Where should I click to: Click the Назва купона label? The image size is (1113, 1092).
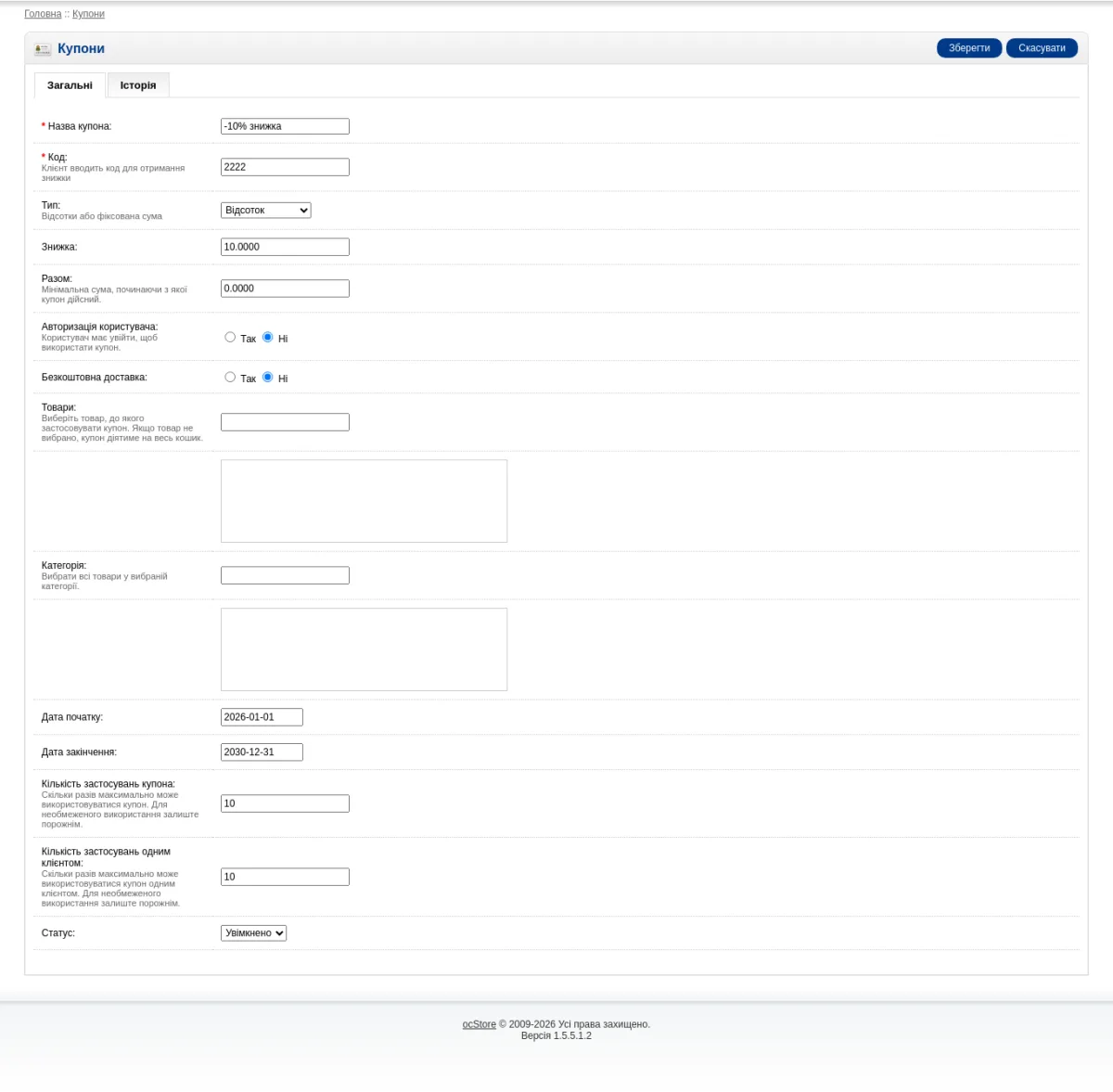(x=79, y=126)
